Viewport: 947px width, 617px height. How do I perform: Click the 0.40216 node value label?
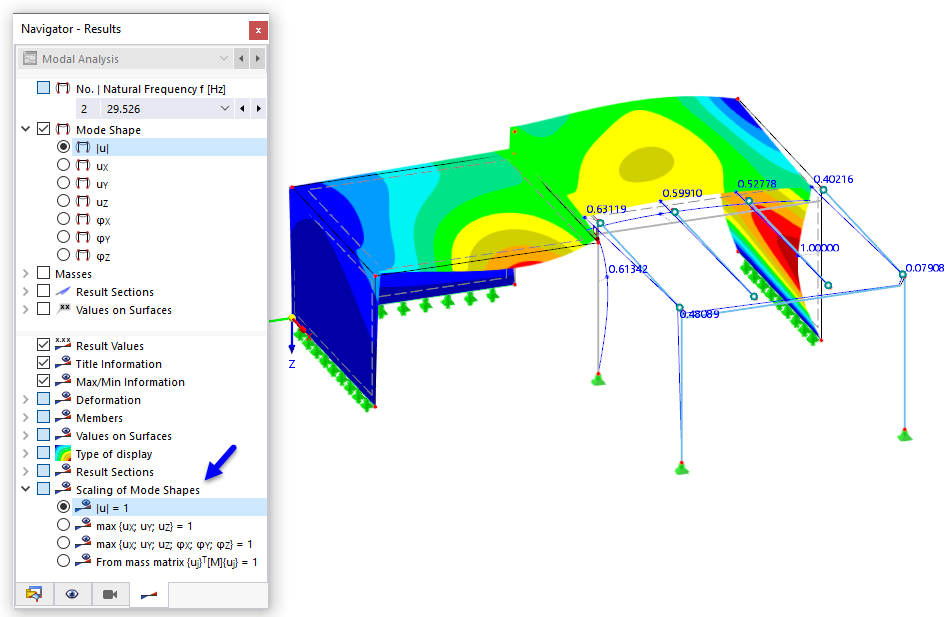tap(833, 179)
